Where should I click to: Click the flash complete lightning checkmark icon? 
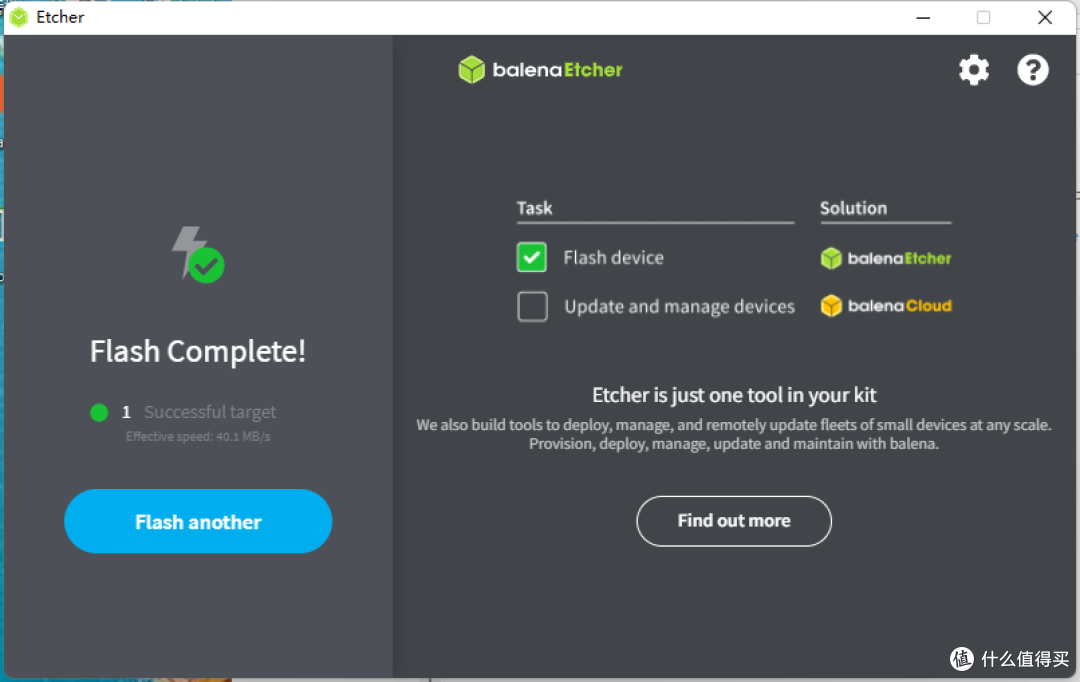pyautogui.click(x=198, y=254)
